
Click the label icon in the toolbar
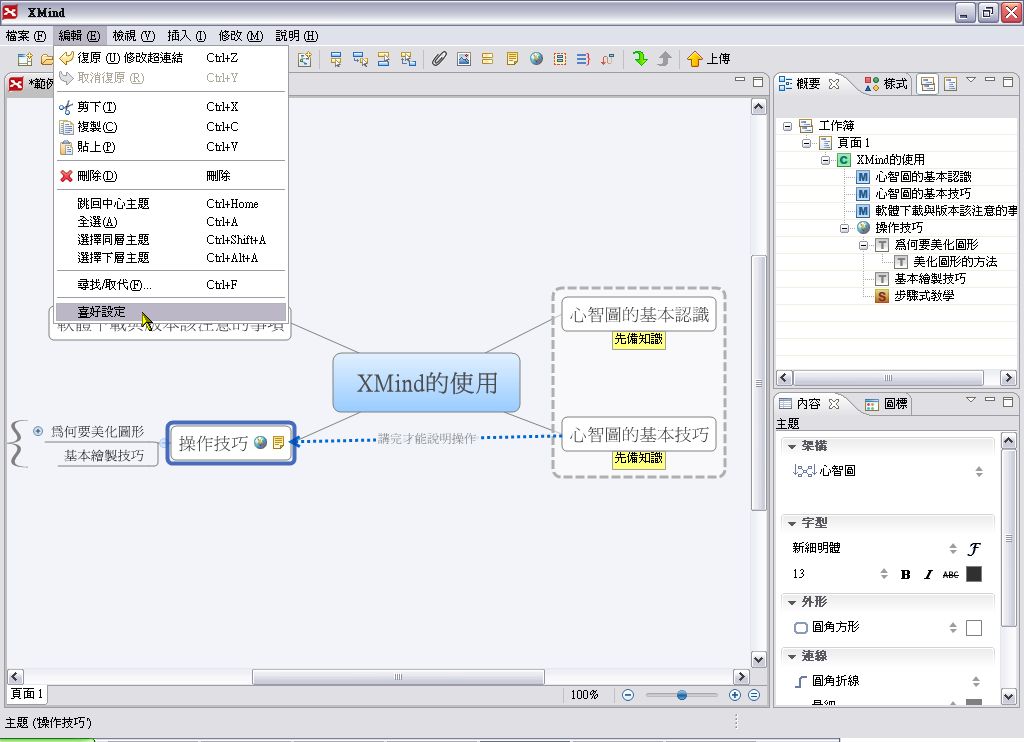(488, 59)
